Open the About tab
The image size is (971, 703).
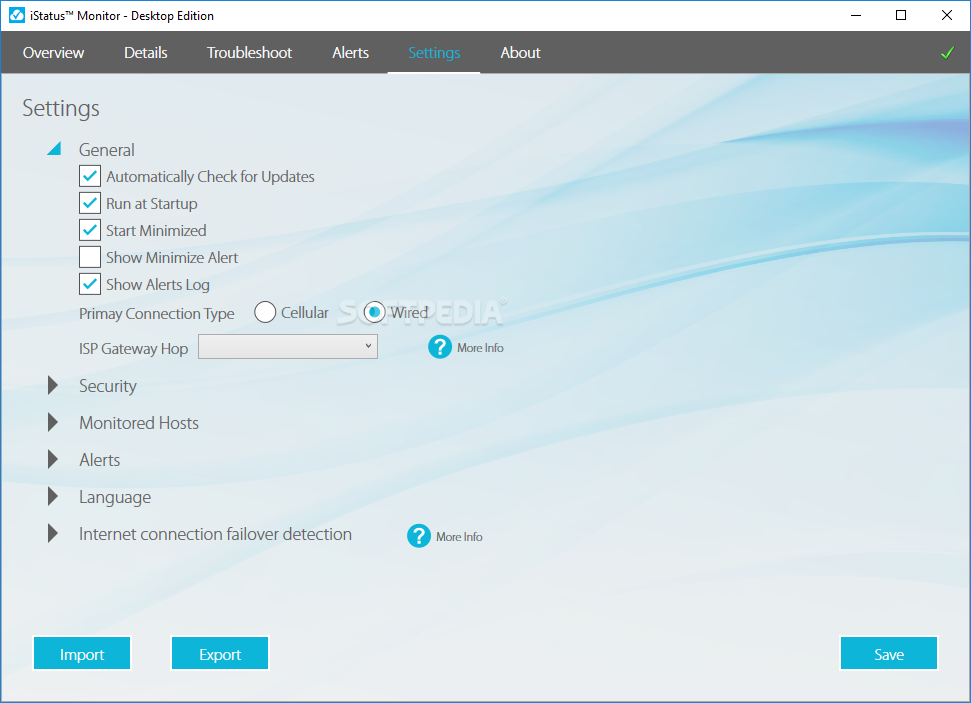tap(520, 53)
